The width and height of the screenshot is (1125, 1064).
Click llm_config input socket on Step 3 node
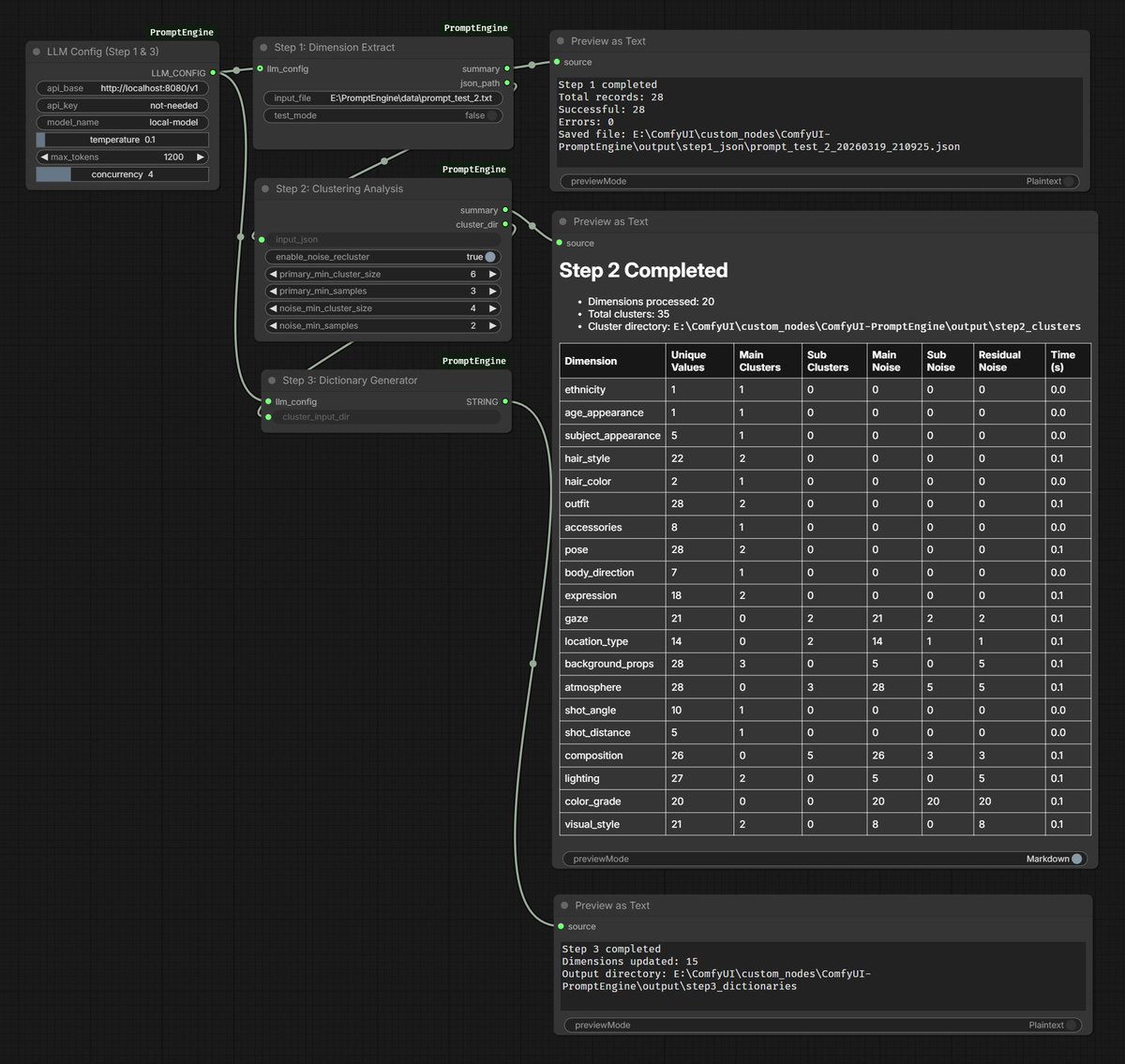[x=268, y=401]
